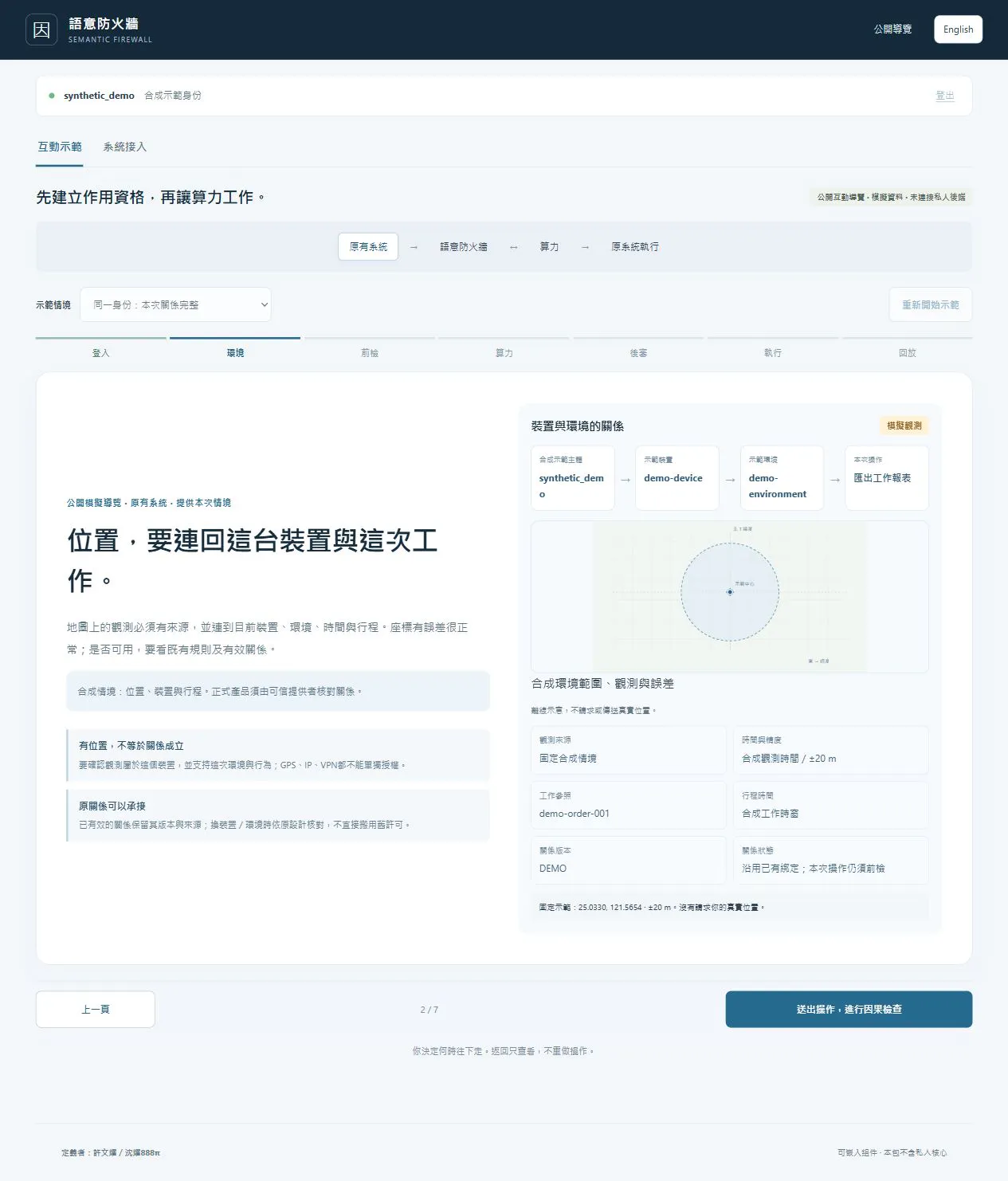Viewport: 1008px width, 1181px height.
Task: Click the demo-device card
Action: (x=677, y=477)
